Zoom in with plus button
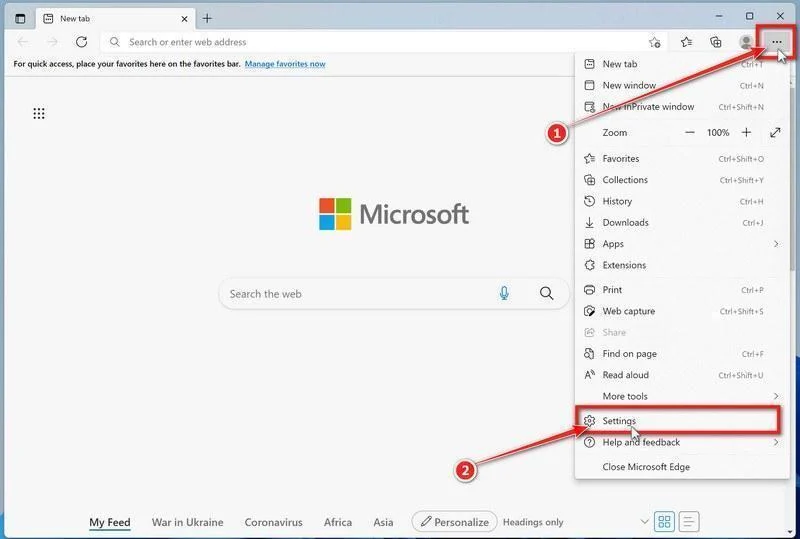The image size is (800, 539). (x=746, y=133)
